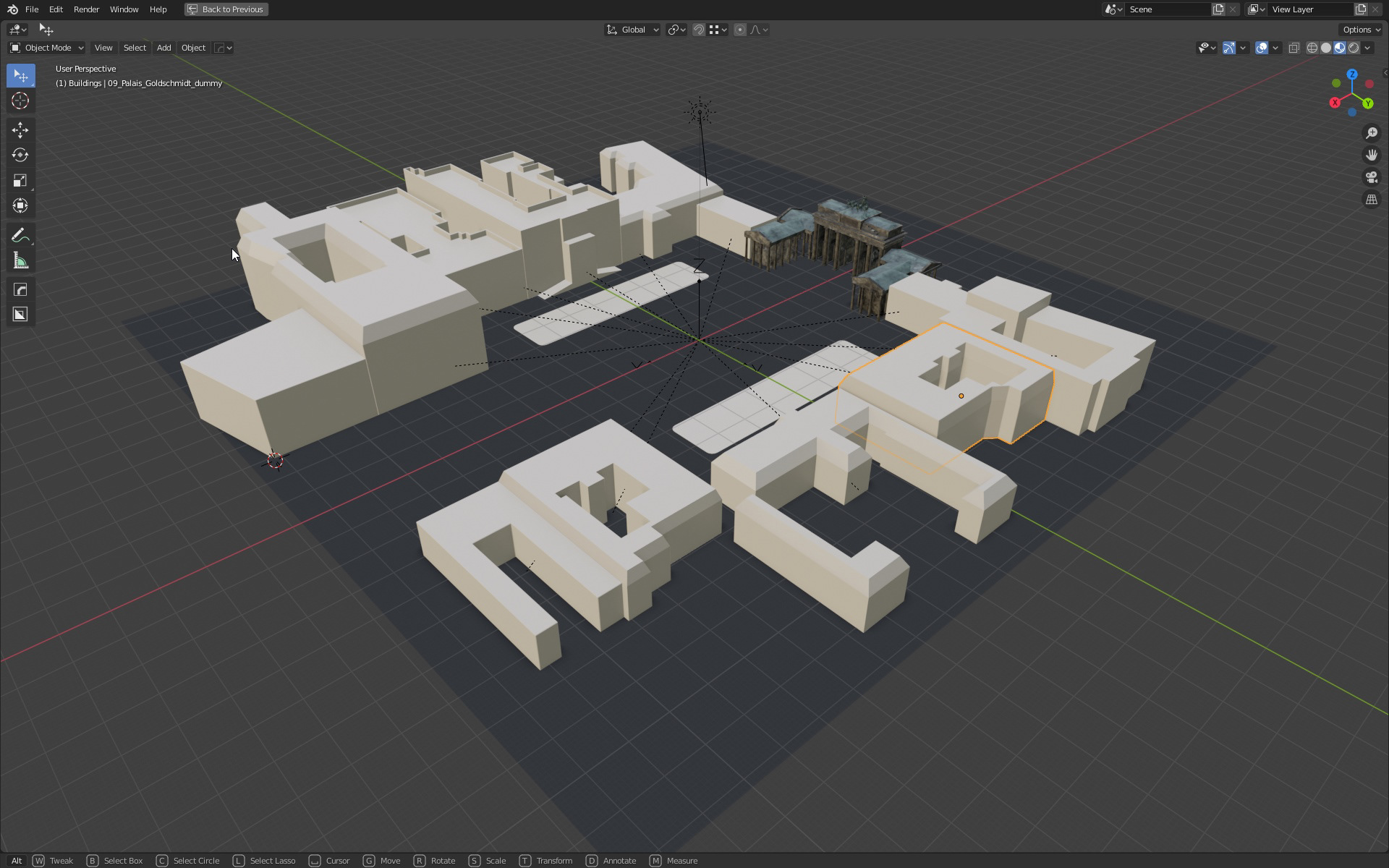Open the Render menu
Image resolution: width=1389 pixels, height=868 pixels.
[x=86, y=9]
